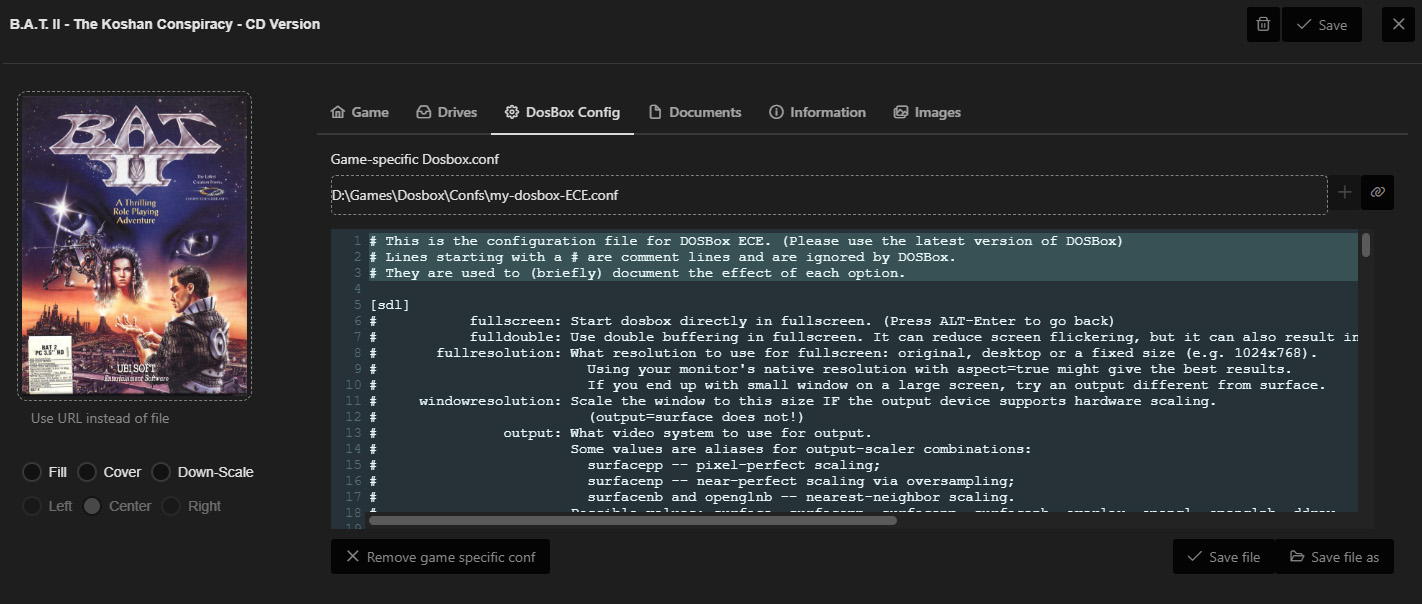Open the Game tab

359,112
